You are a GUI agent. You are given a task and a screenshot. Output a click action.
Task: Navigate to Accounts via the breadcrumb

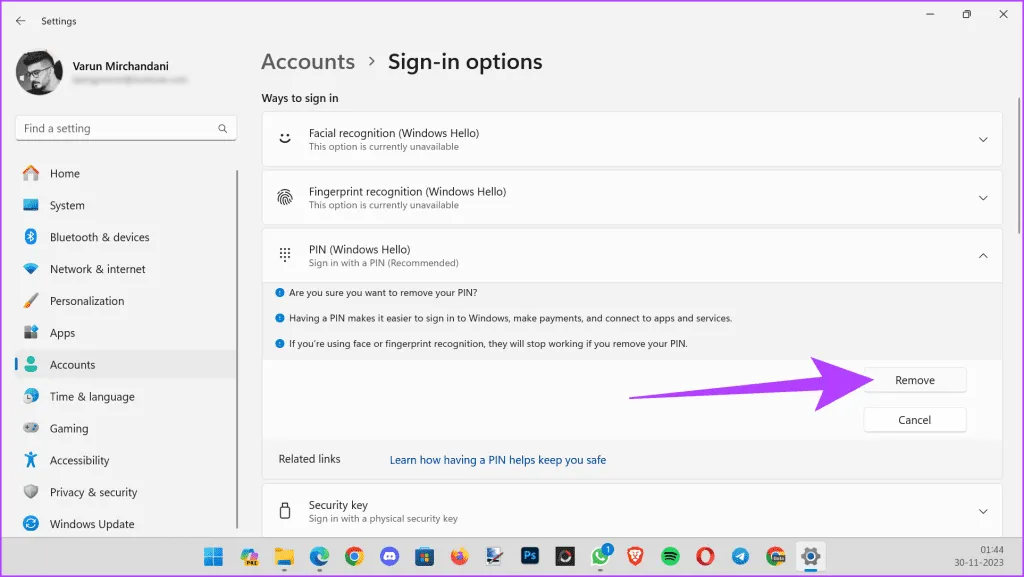(x=308, y=62)
